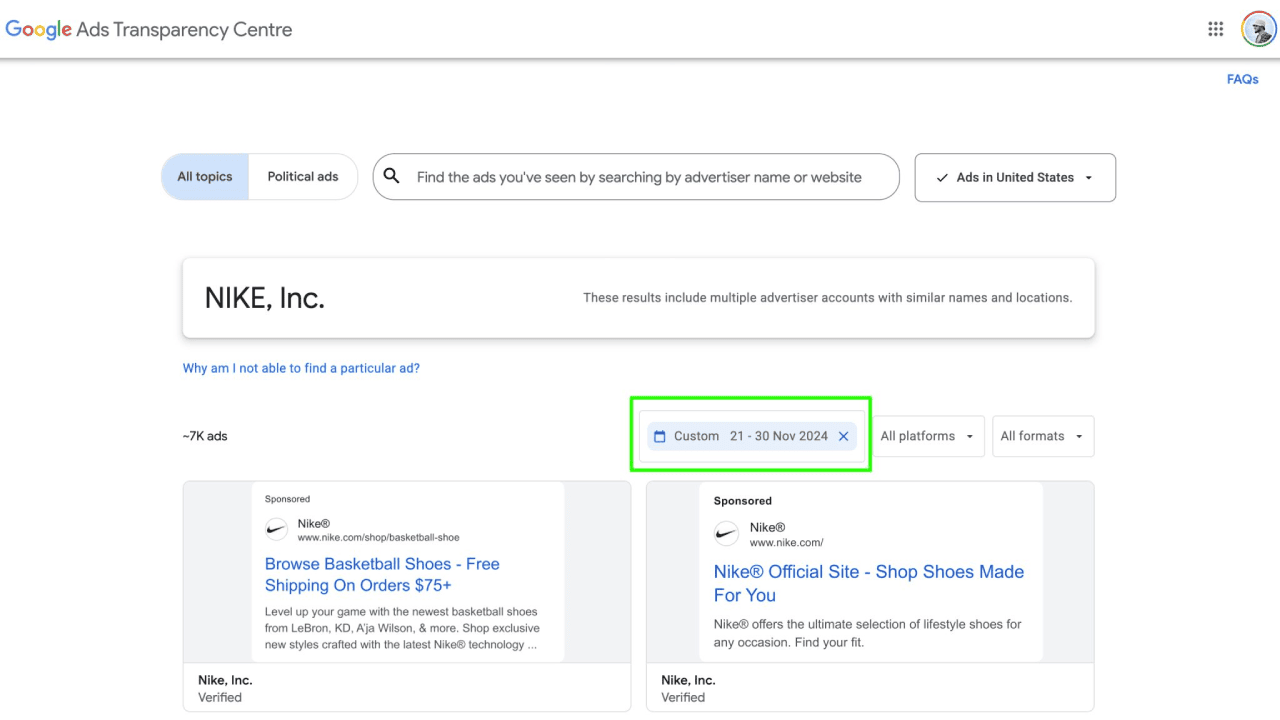Click the Nike swoosh logo in Official Site ad
The image size is (1280, 720).
(726, 534)
